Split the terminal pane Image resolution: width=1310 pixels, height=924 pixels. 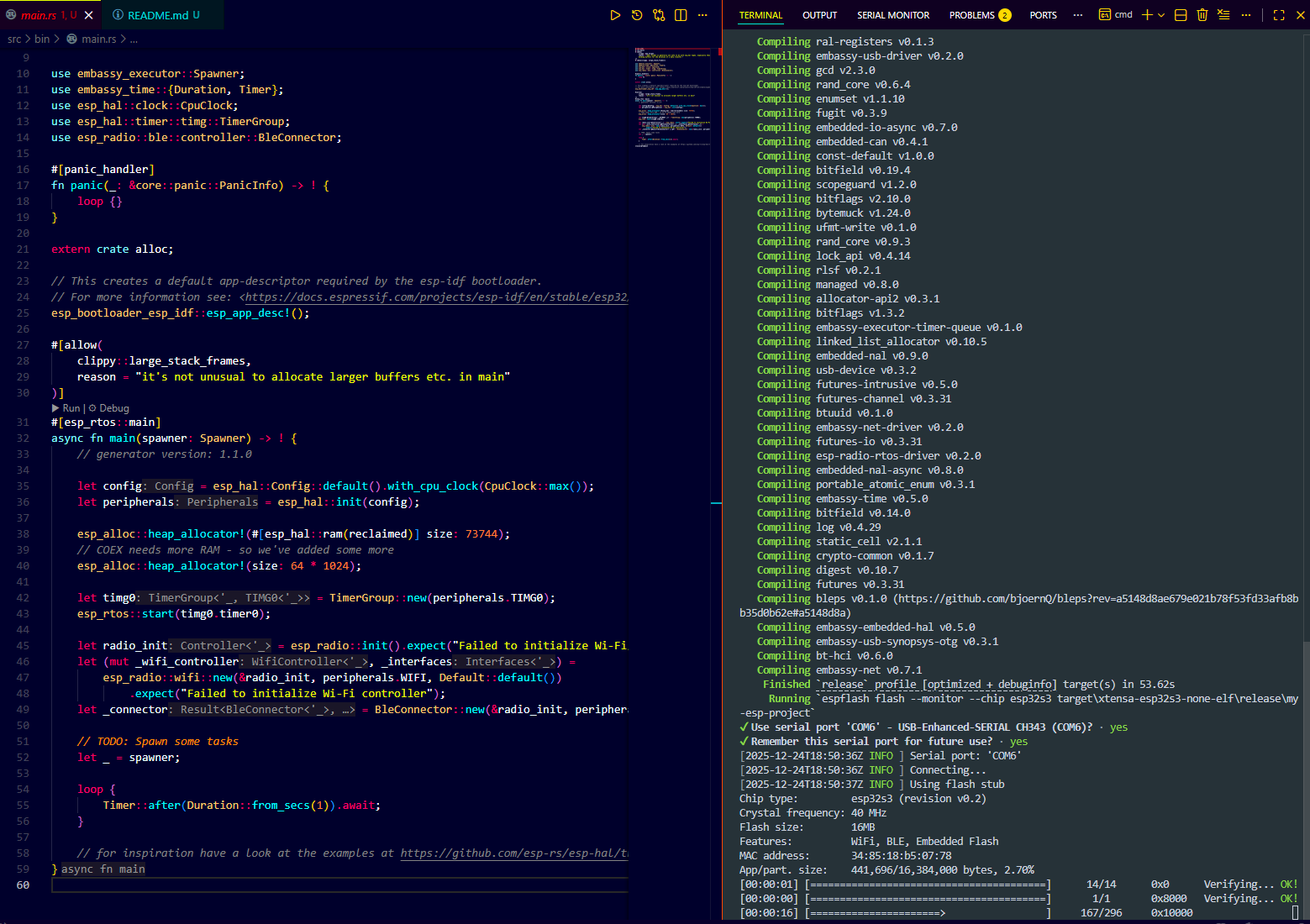click(x=1181, y=15)
